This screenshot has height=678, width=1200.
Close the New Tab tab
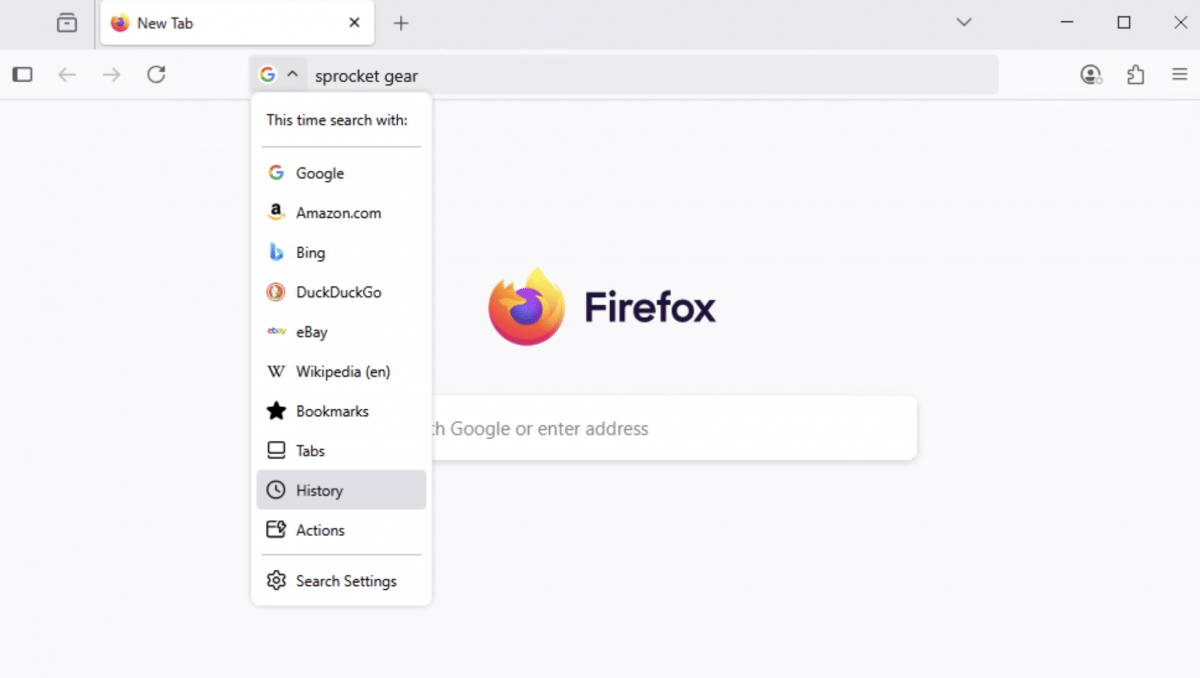[354, 23]
